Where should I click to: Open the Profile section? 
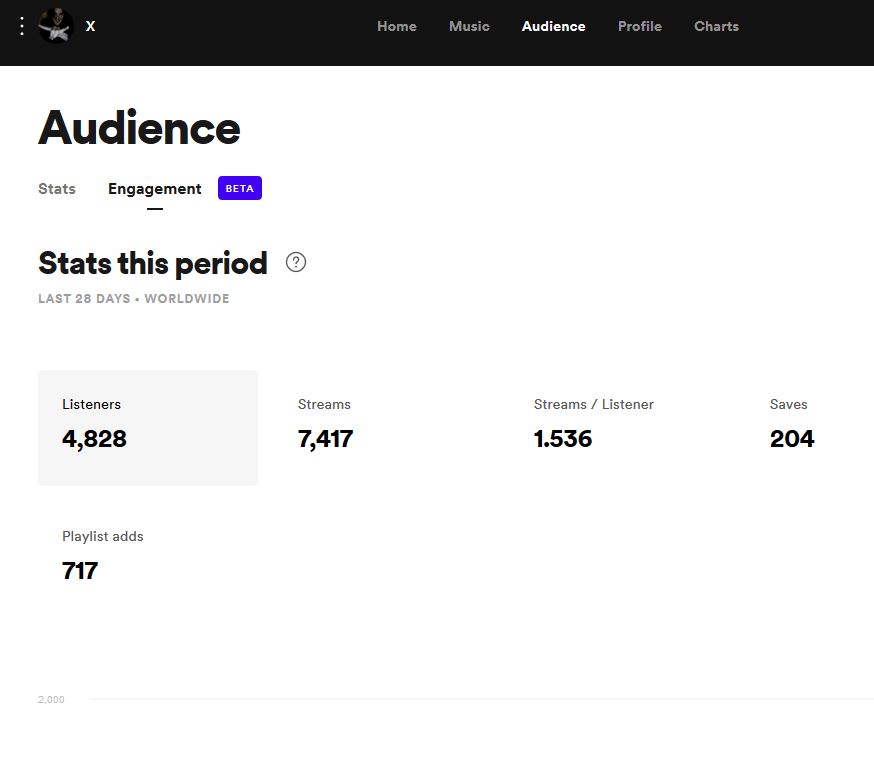point(640,26)
